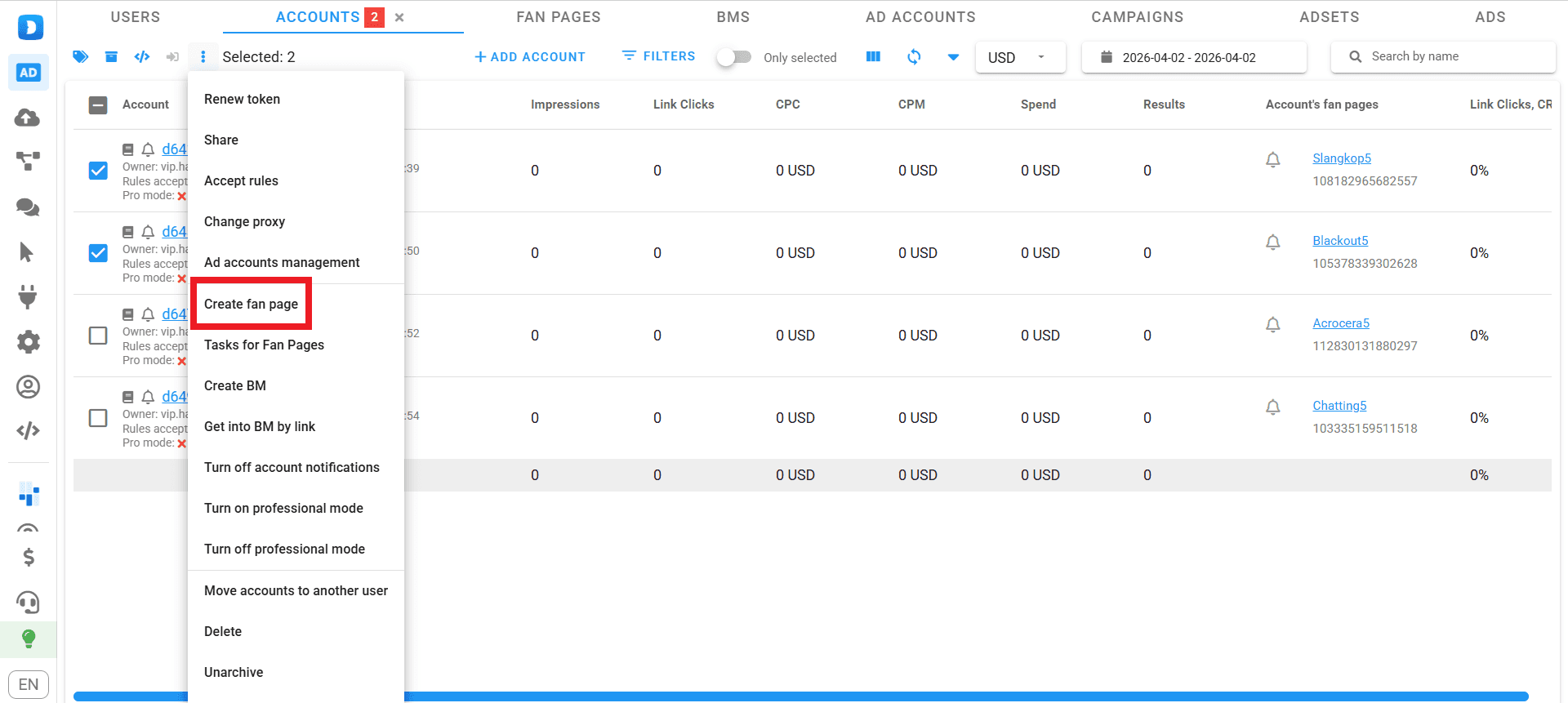Click the Add Account button

pyautogui.click(x=530, y=57)
